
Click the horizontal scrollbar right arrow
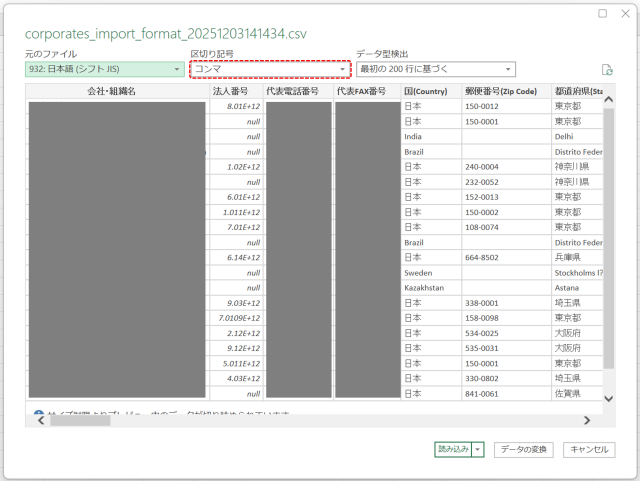pyautogui.click(x=587, y=420)
